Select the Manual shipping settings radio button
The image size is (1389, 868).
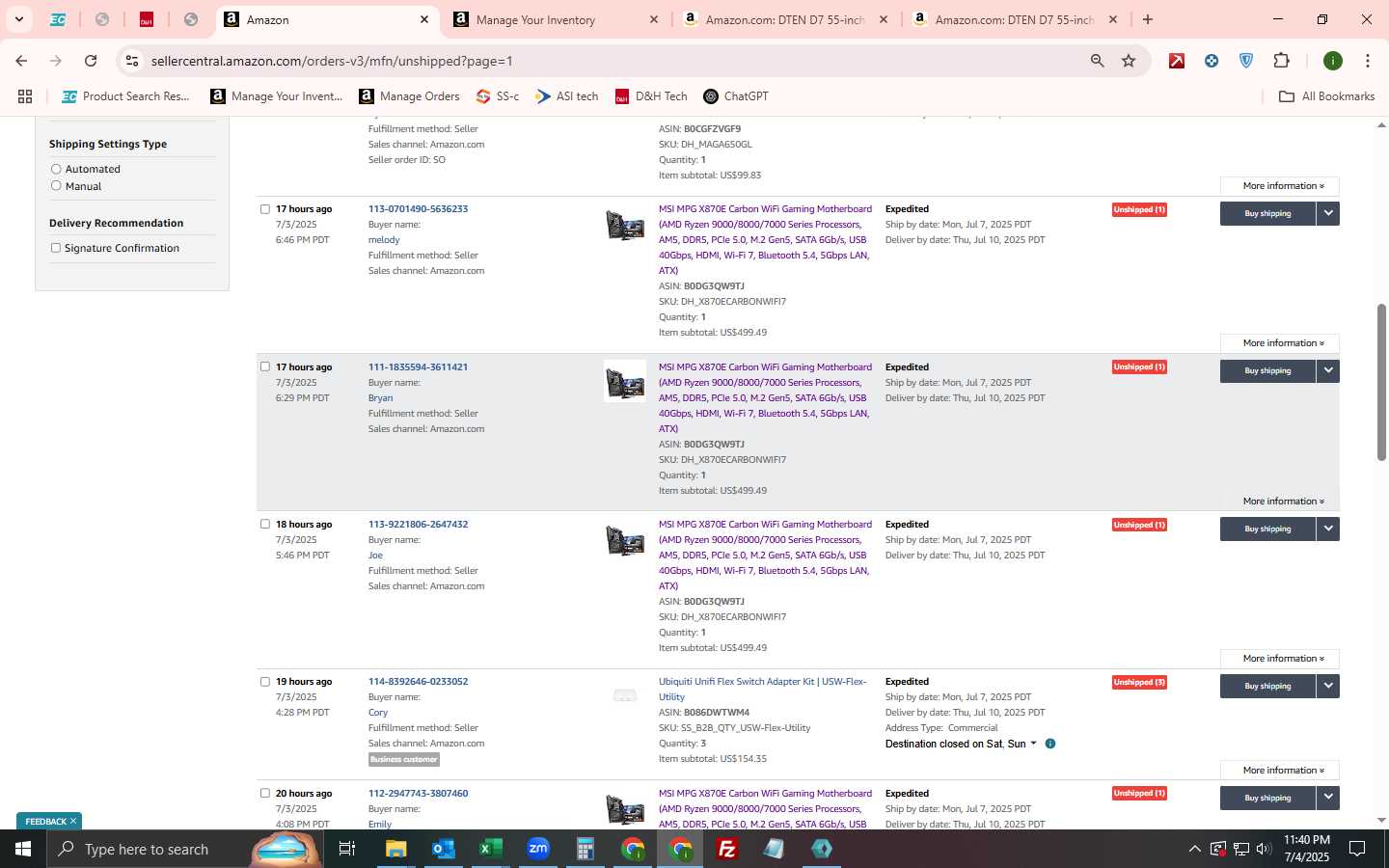point(56,186)
